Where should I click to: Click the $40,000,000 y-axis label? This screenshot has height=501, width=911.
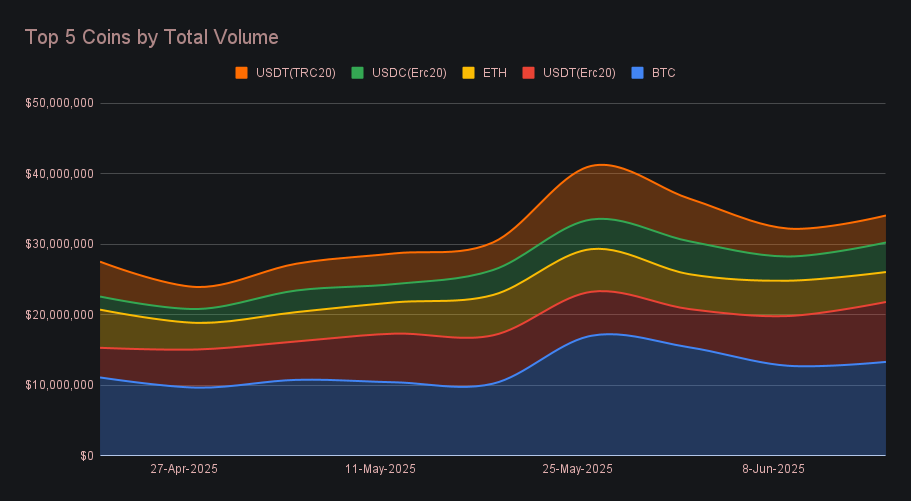[60, 174]
